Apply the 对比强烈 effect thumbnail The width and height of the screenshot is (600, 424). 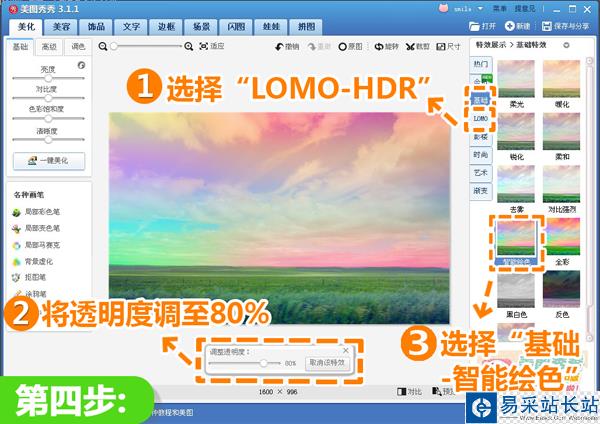click(x=561, y=184)
